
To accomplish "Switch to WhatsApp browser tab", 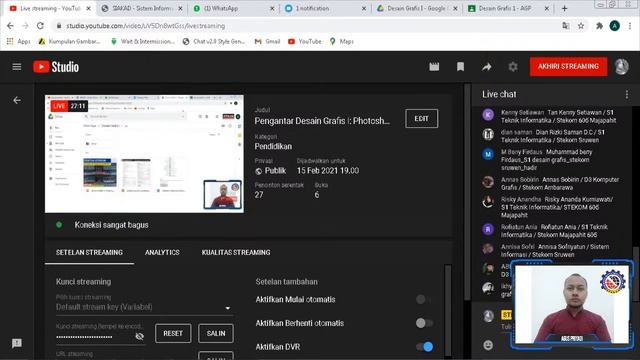I will click(x=233, y=8).
